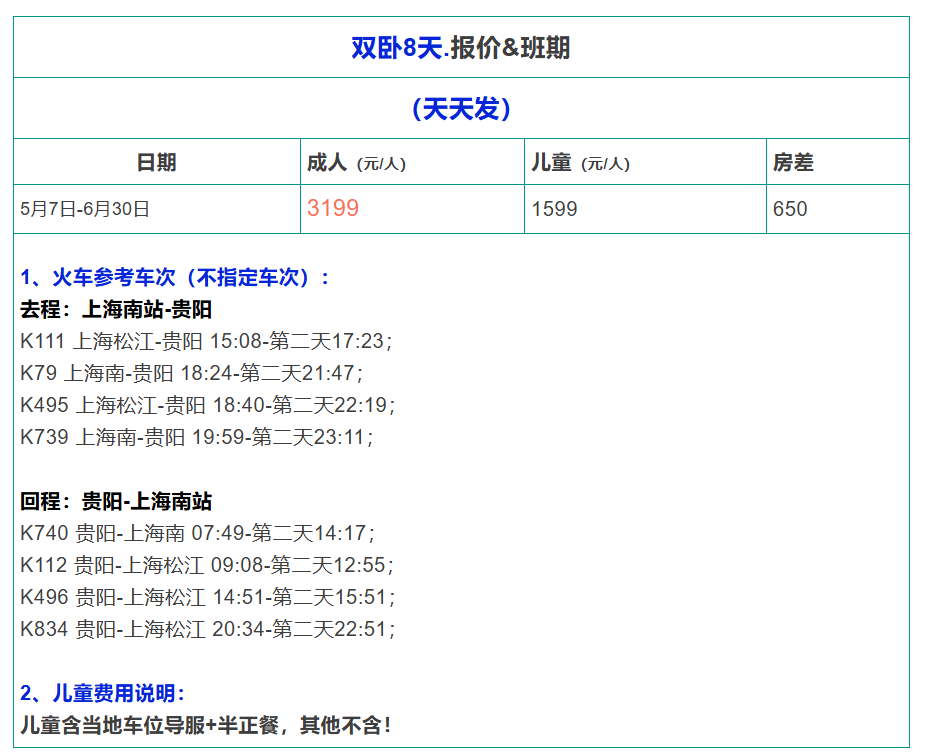Click the 去程：上海南站-贵阳 heading

[x=116, y=309]
